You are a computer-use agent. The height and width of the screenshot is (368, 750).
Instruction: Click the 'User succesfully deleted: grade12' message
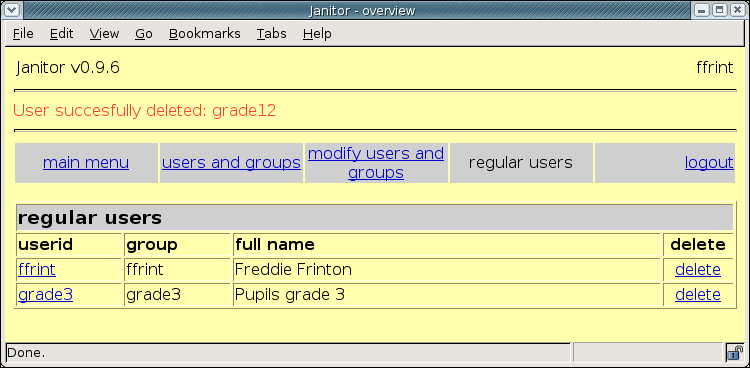144,111
